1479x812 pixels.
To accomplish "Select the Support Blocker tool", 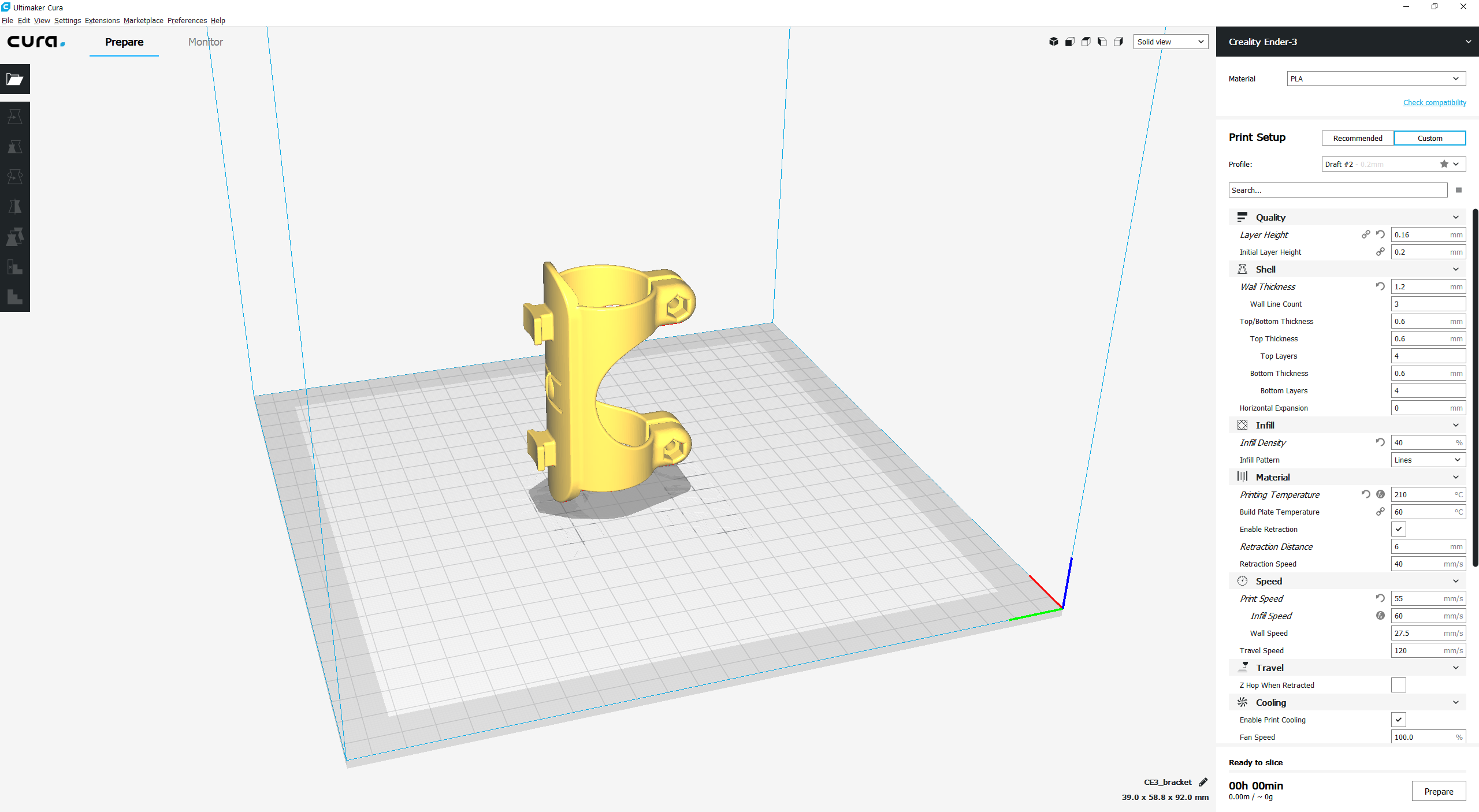I will 15,267.
